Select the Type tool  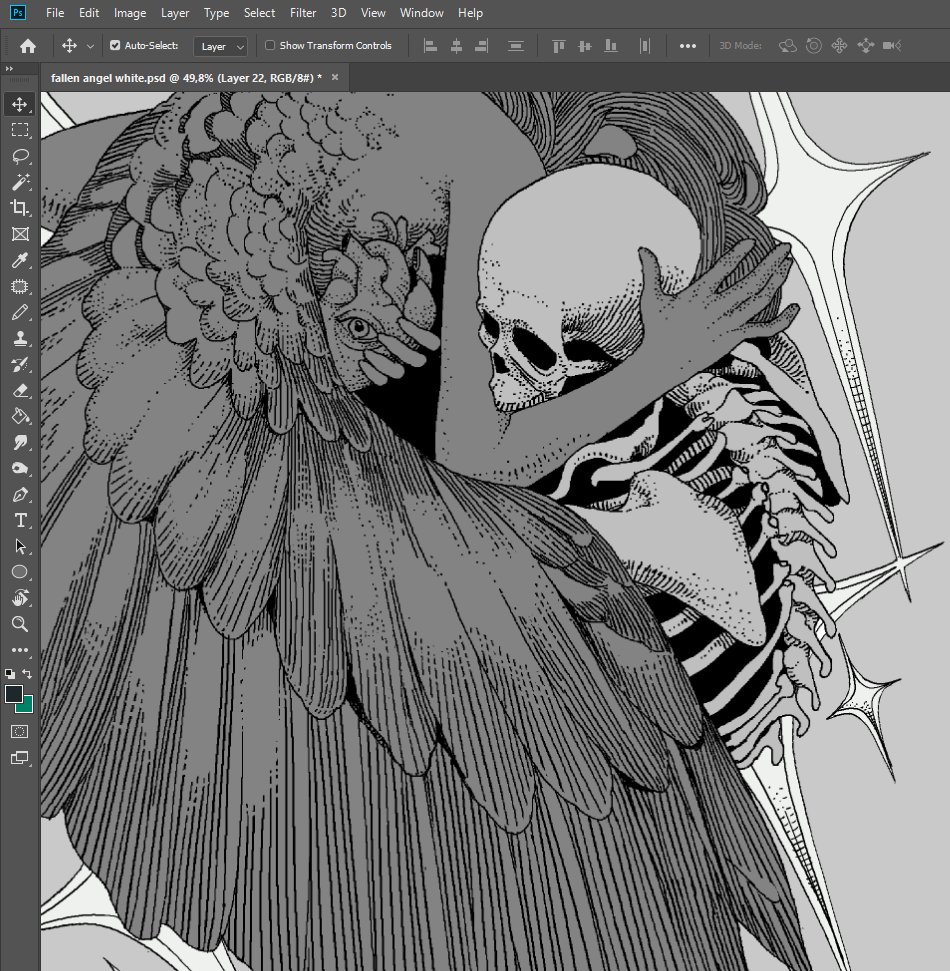[21, 520]
